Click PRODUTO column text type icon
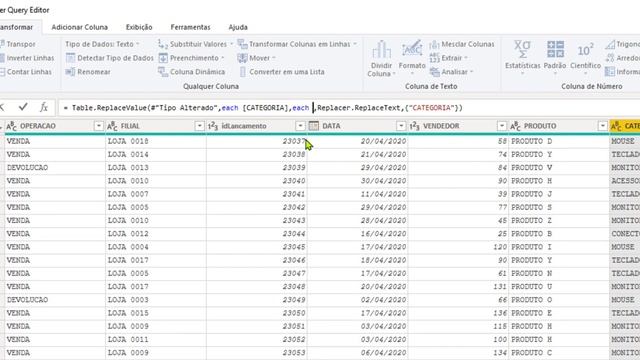640x360 pixels. point(515,126)
